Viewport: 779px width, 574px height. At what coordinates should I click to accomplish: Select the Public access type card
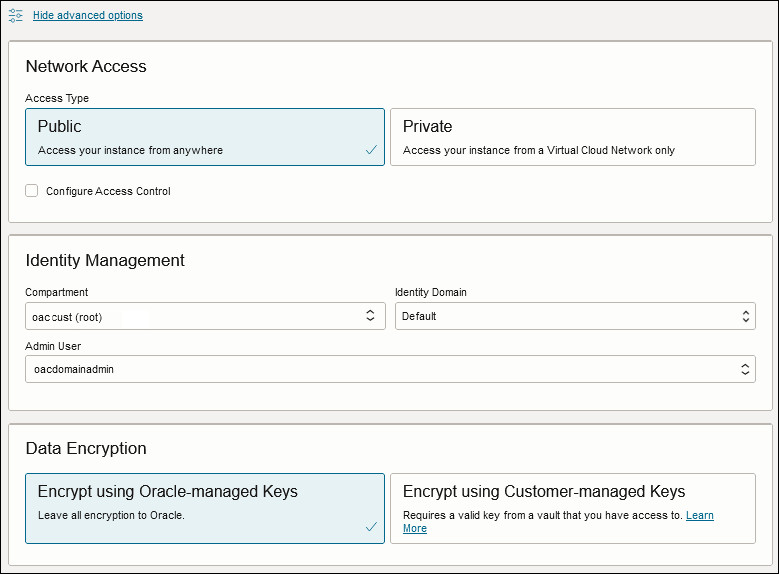pos(204,136)
